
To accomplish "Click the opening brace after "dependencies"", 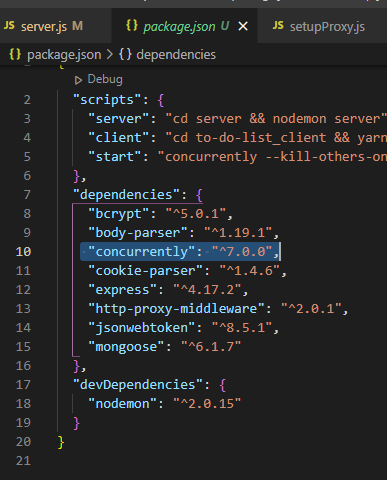I will click(x=199, y=195).
